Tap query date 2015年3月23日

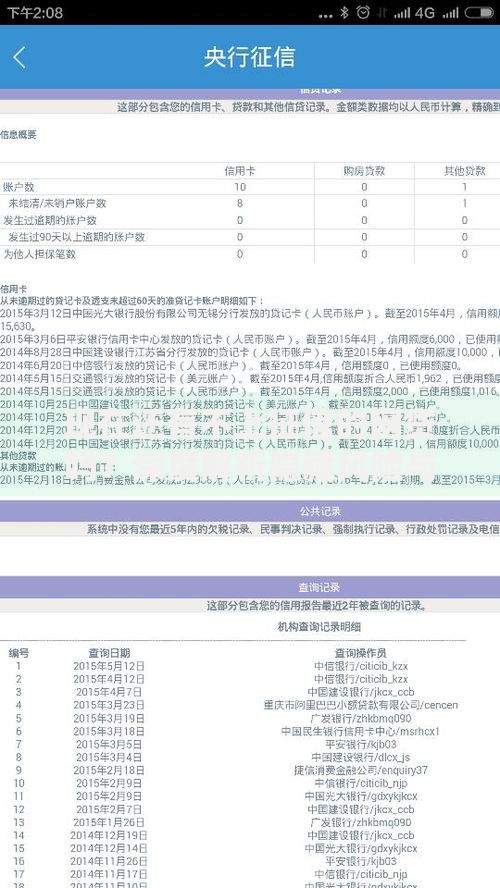109,705
